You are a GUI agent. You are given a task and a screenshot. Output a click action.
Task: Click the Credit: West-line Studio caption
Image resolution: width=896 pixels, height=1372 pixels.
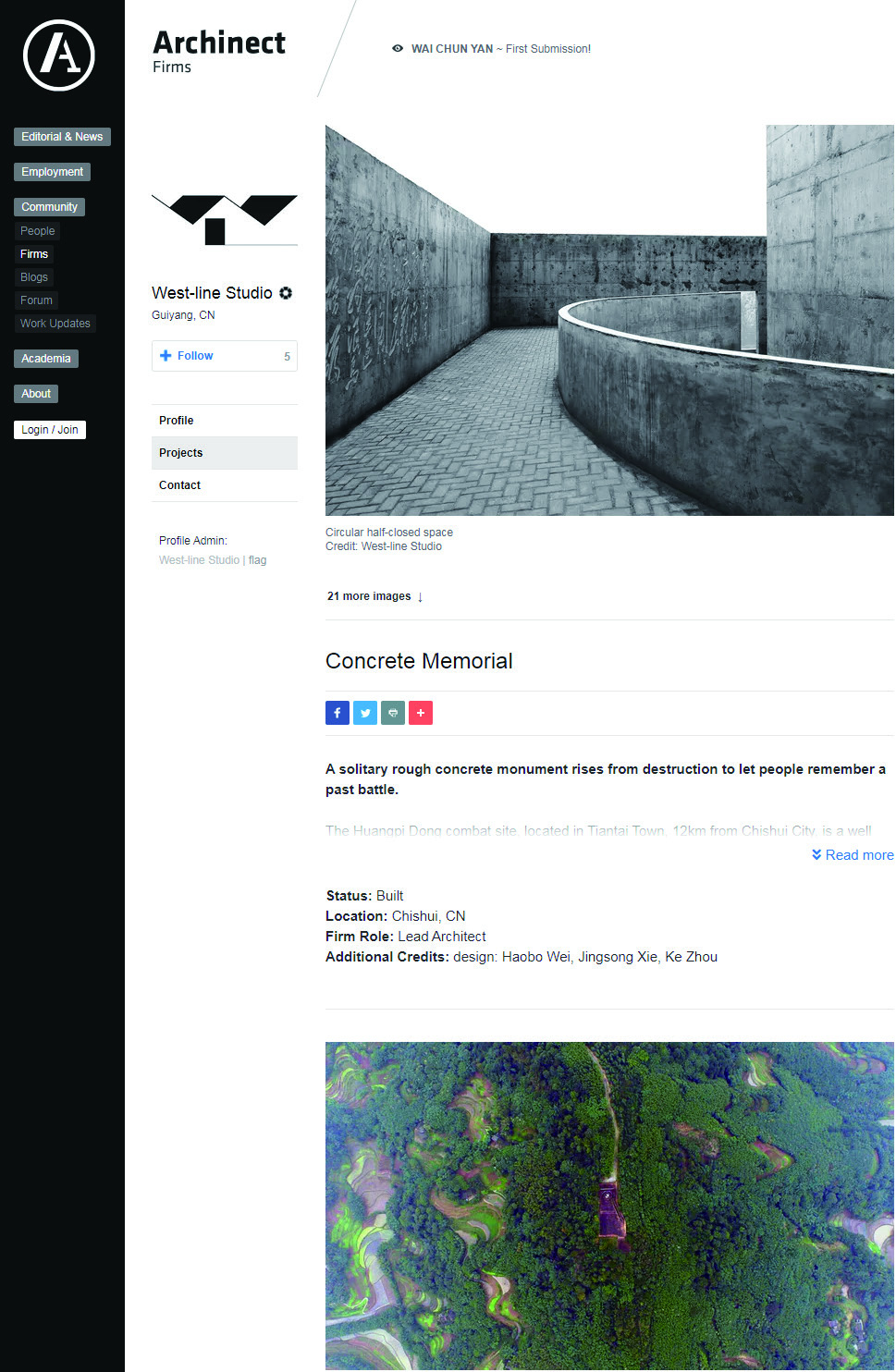(384, 546)
